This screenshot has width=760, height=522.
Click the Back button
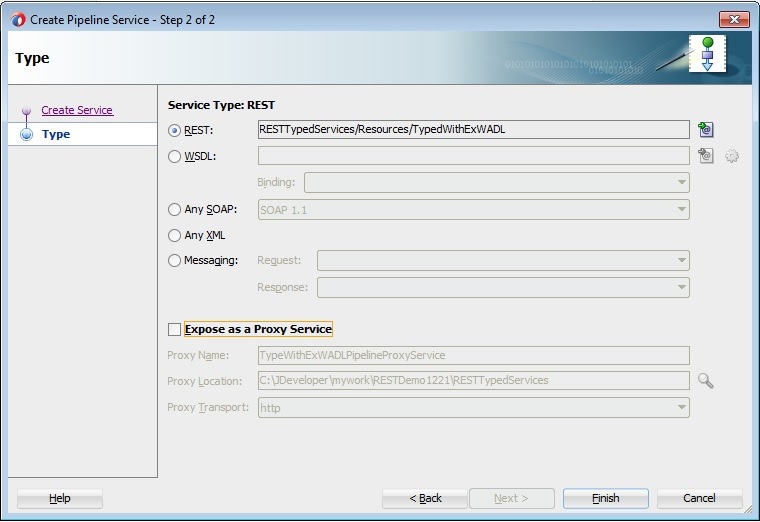(425, 498)
